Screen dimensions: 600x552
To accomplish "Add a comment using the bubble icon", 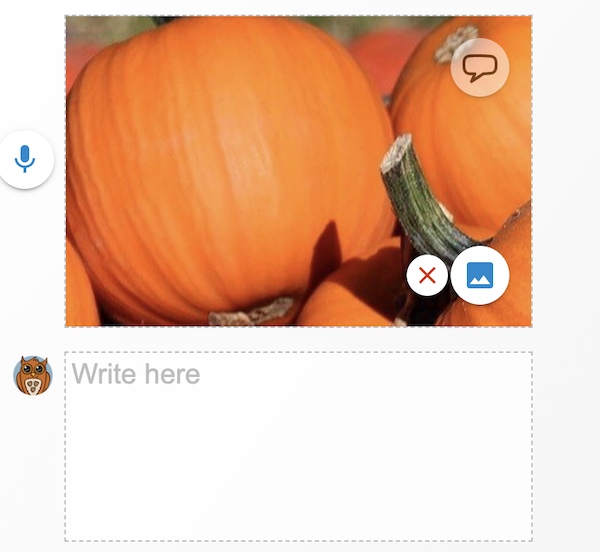I will (x=480, y=68).
